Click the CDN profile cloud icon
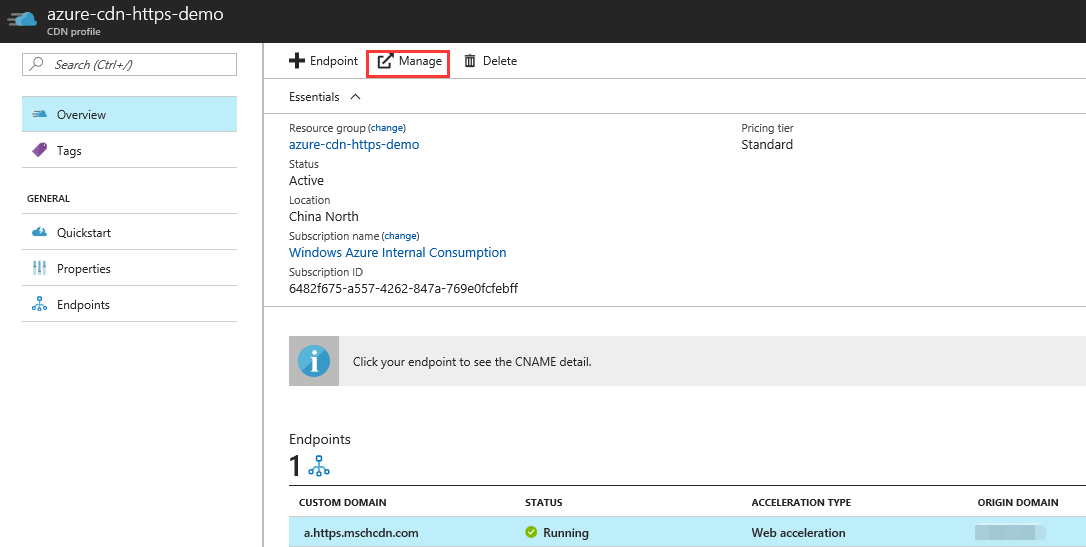This screenshot has height=547, width=1086. click(23, 20)
